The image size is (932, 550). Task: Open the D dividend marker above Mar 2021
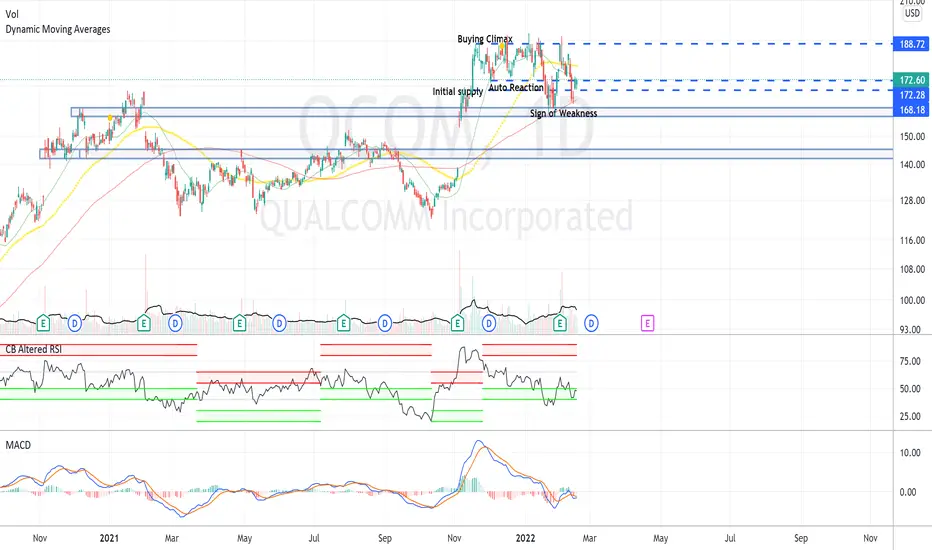click(x=175, y=323)
